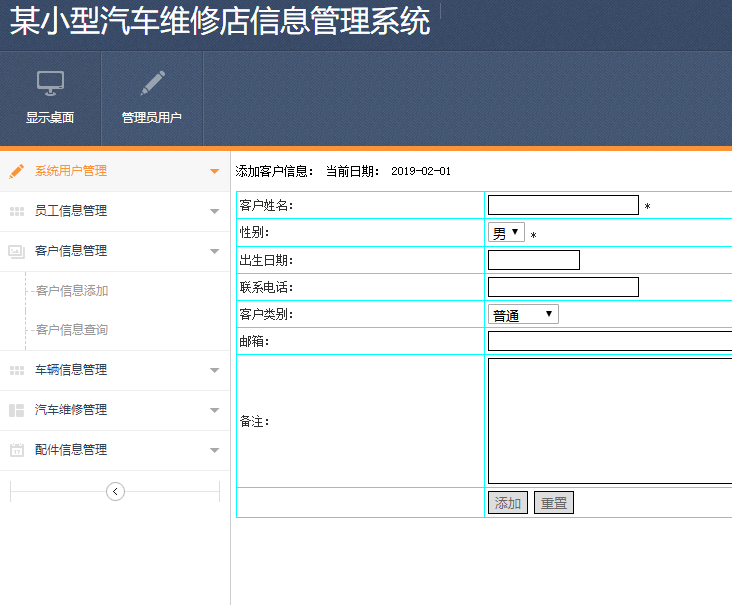Go to 客户信息查询 submenu item
This screenshot has height=605, width=732.
[x=72, y=330]
